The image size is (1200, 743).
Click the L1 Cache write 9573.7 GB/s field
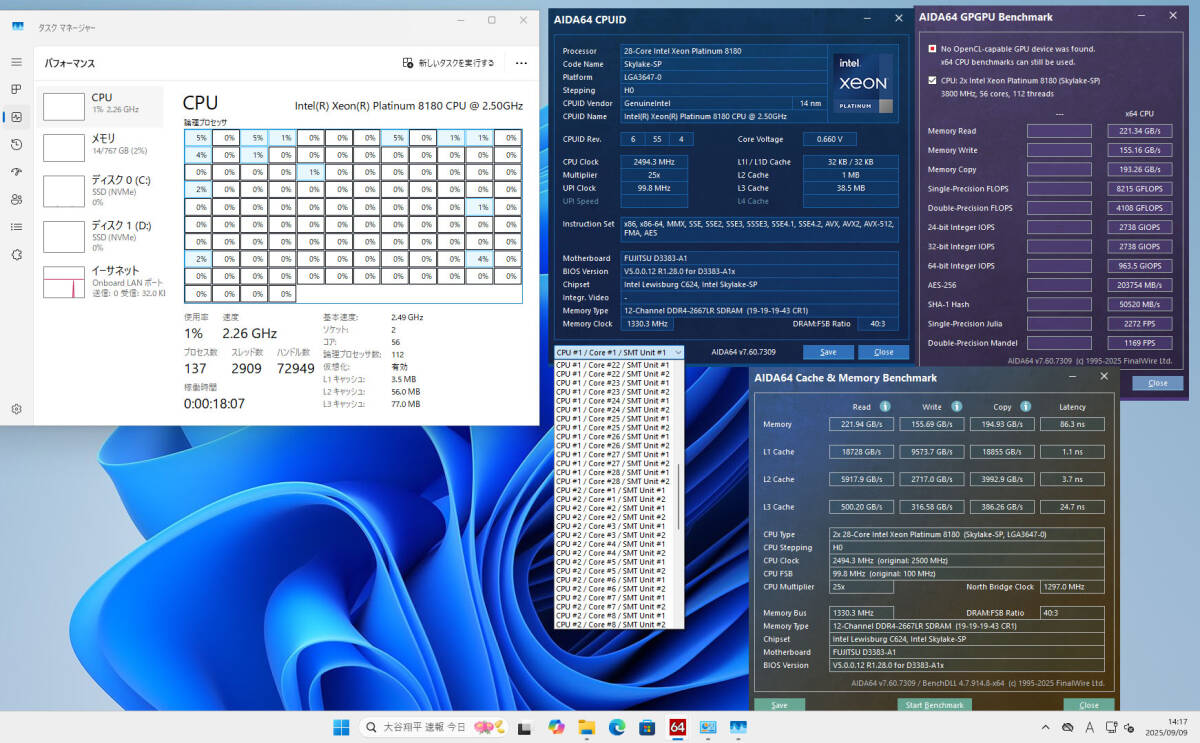[x=932, y=452]
